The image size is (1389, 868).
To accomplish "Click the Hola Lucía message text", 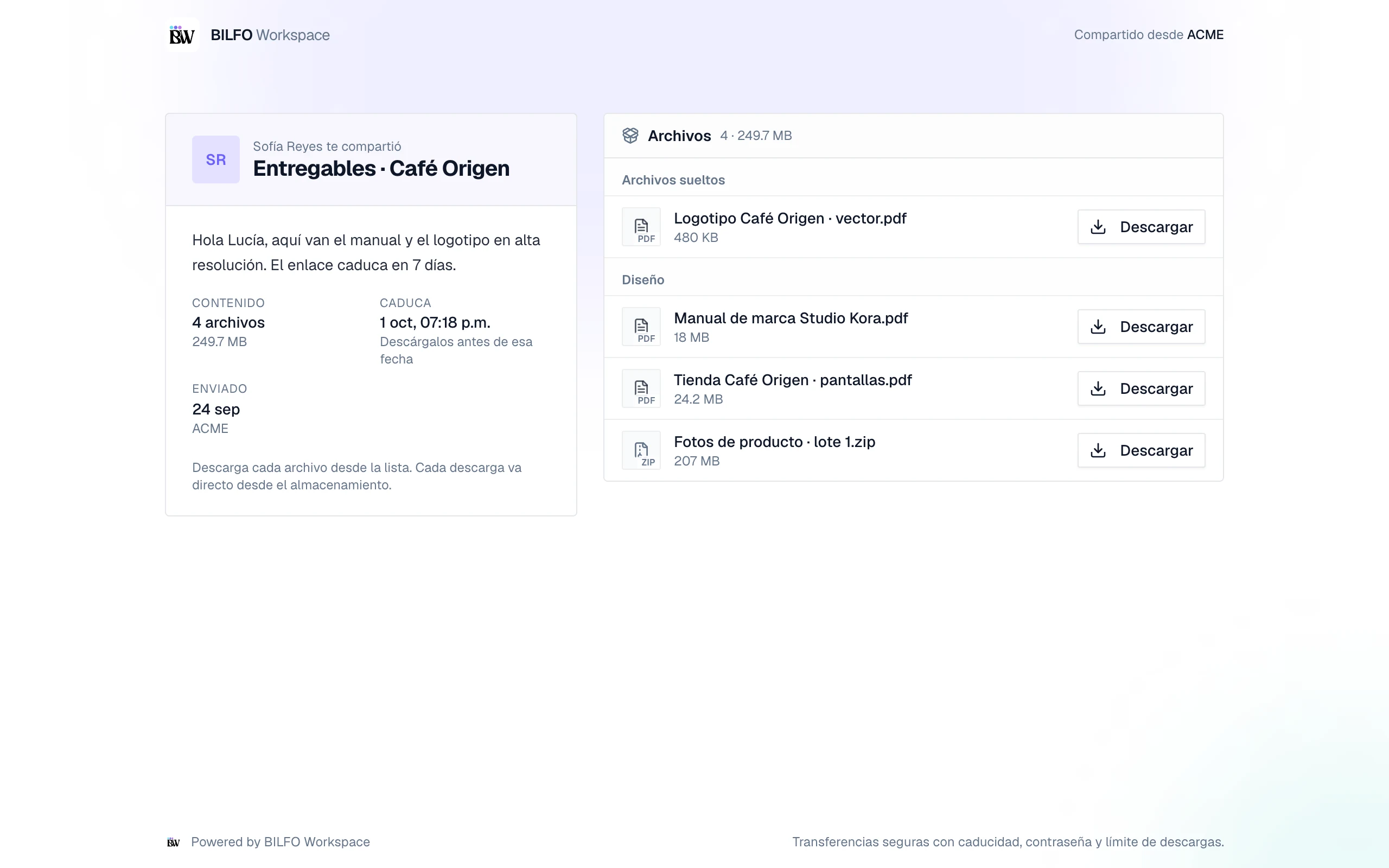I will (366, 253).
